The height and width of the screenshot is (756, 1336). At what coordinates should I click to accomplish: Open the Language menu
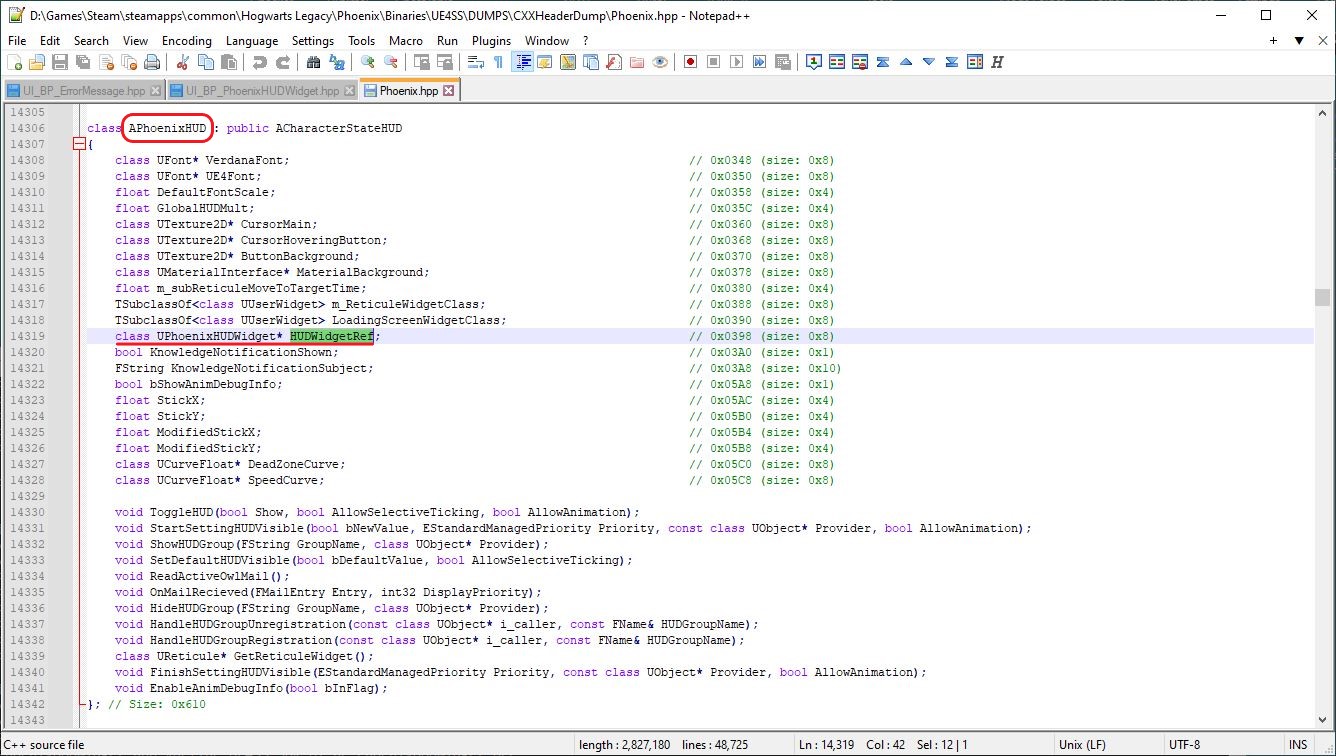[x=252, y=41]
